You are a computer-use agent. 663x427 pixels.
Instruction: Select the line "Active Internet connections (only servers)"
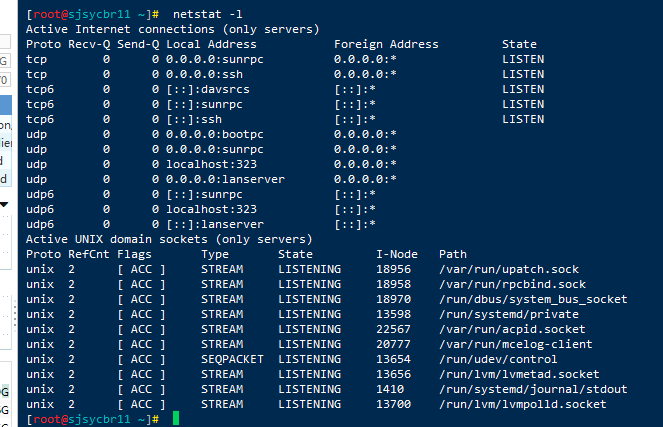173,29
